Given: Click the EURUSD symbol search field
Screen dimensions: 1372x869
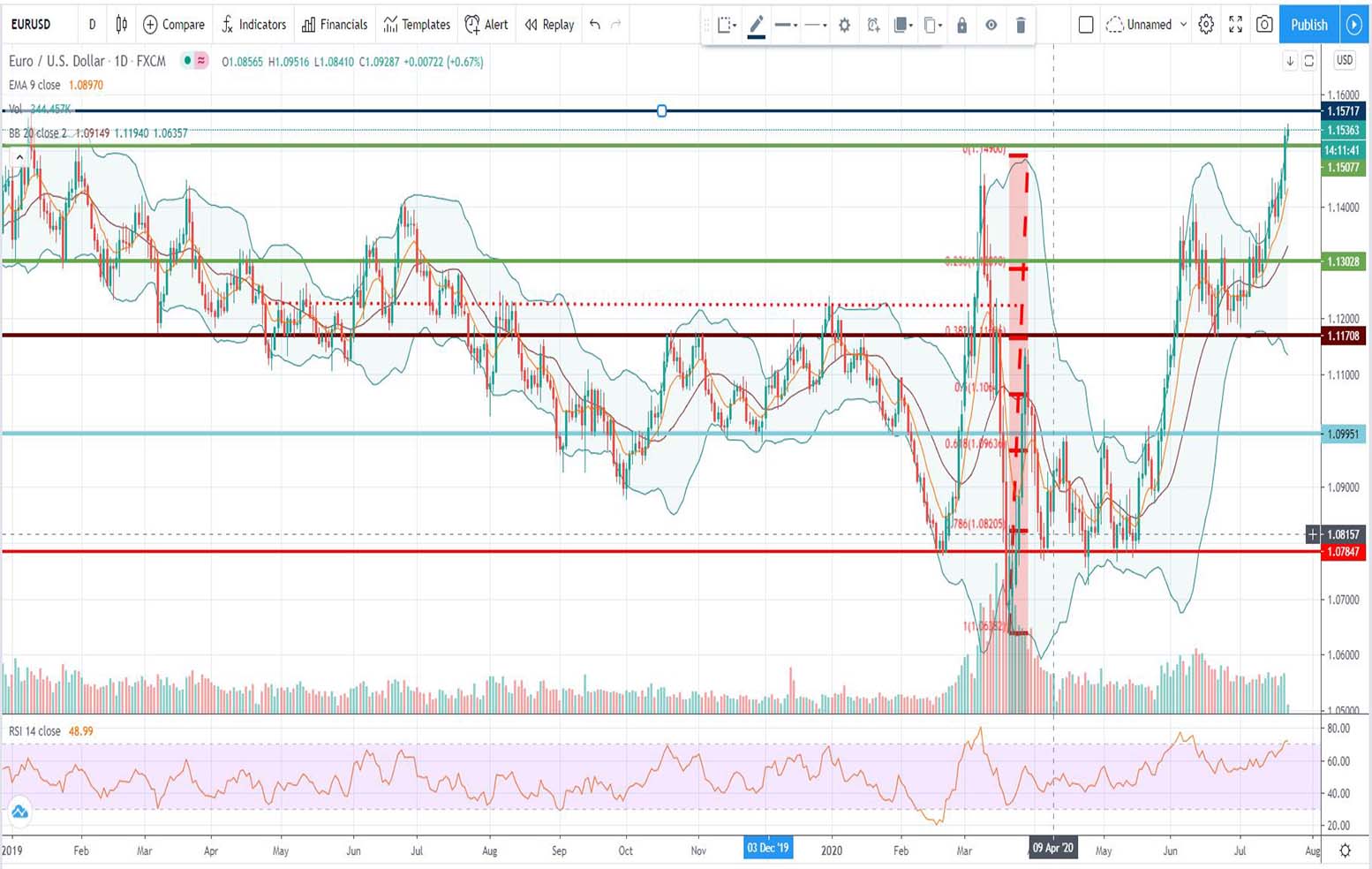Looking at the screenshot, I should (x=32, y=25).
